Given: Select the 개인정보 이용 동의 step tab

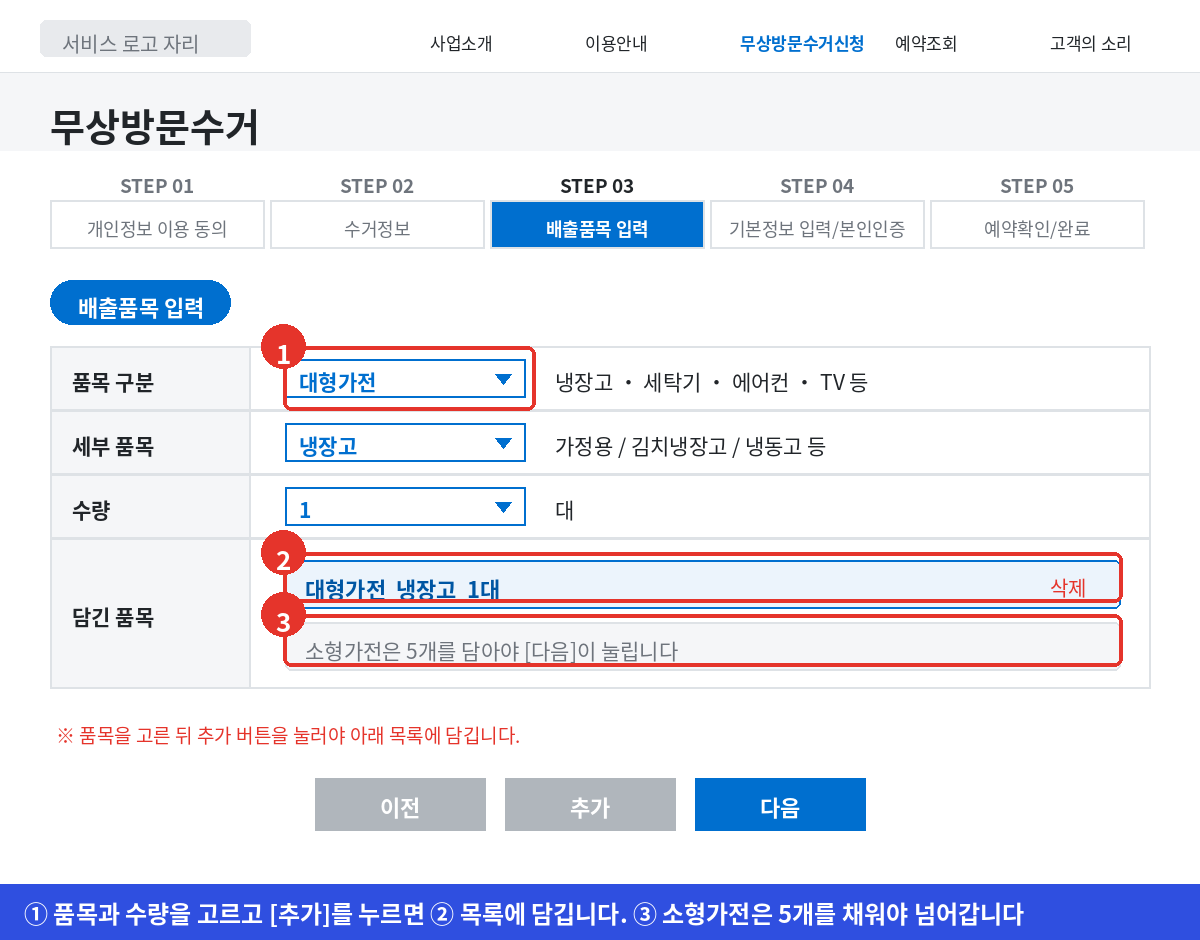Looking at the screenshot, I should click(x=158, y=225).
